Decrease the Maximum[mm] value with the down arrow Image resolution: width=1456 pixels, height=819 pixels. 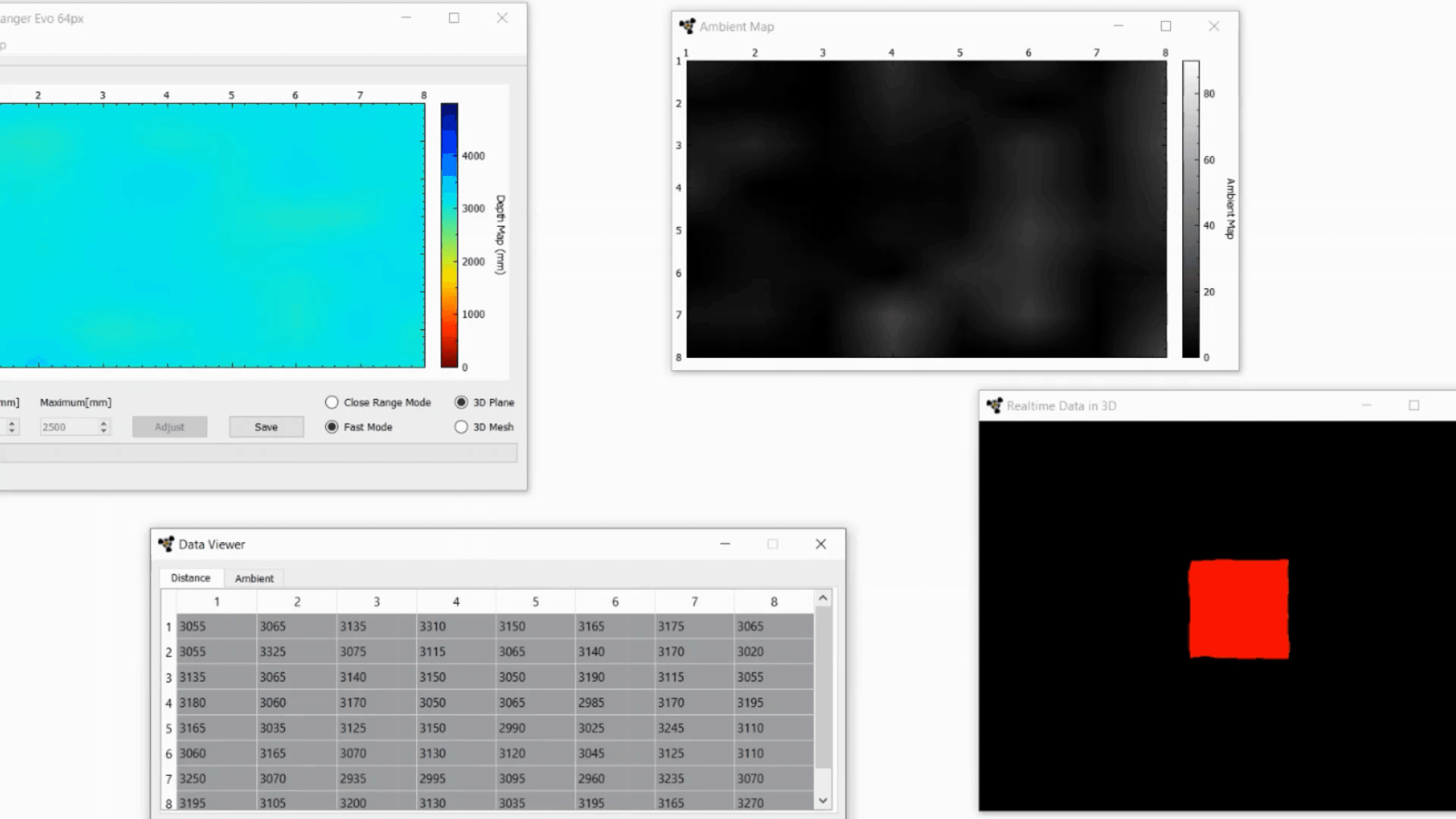[x=104, y=431]
